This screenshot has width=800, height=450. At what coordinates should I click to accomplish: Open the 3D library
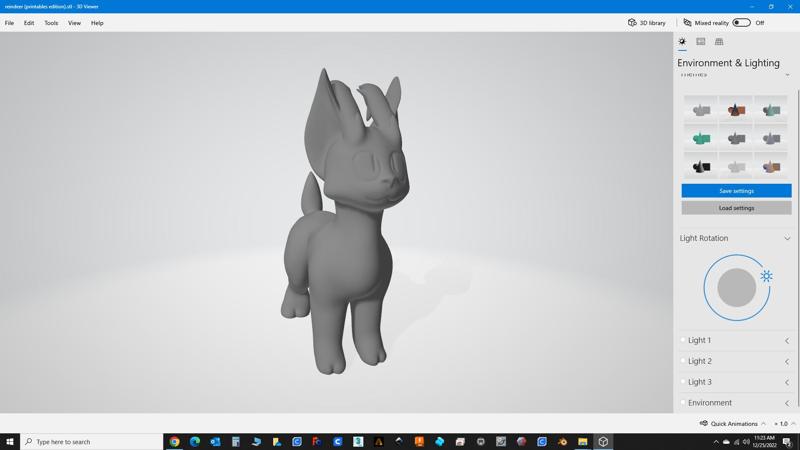tap(646, 23)
